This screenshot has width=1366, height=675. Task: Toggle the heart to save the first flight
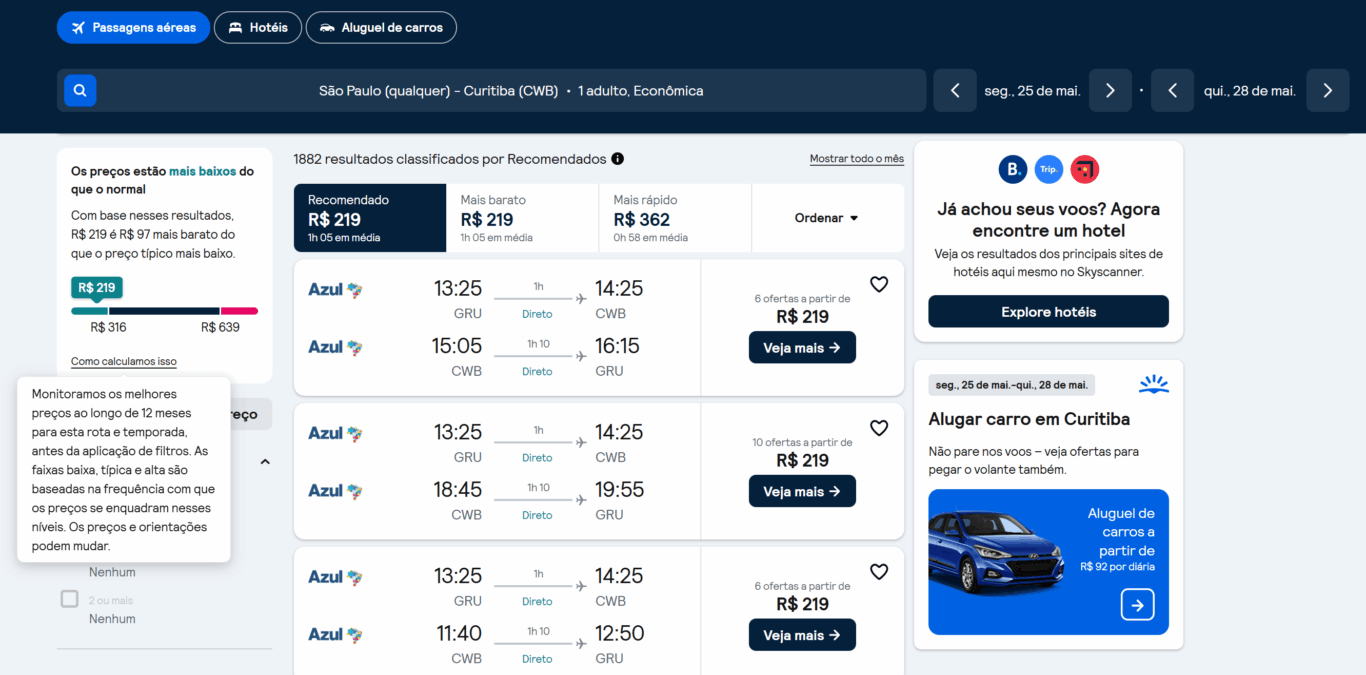click(879, 284)
